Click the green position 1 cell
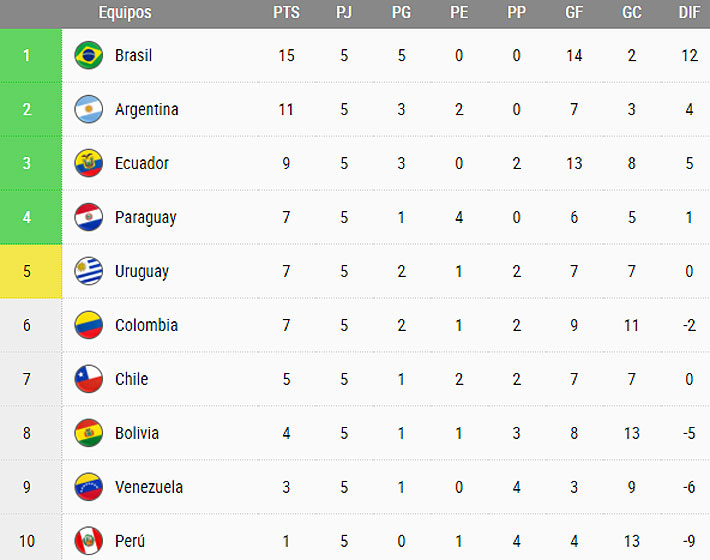This screenshot has height=560, width=710. pyautogui.click(x=27, y=55)
